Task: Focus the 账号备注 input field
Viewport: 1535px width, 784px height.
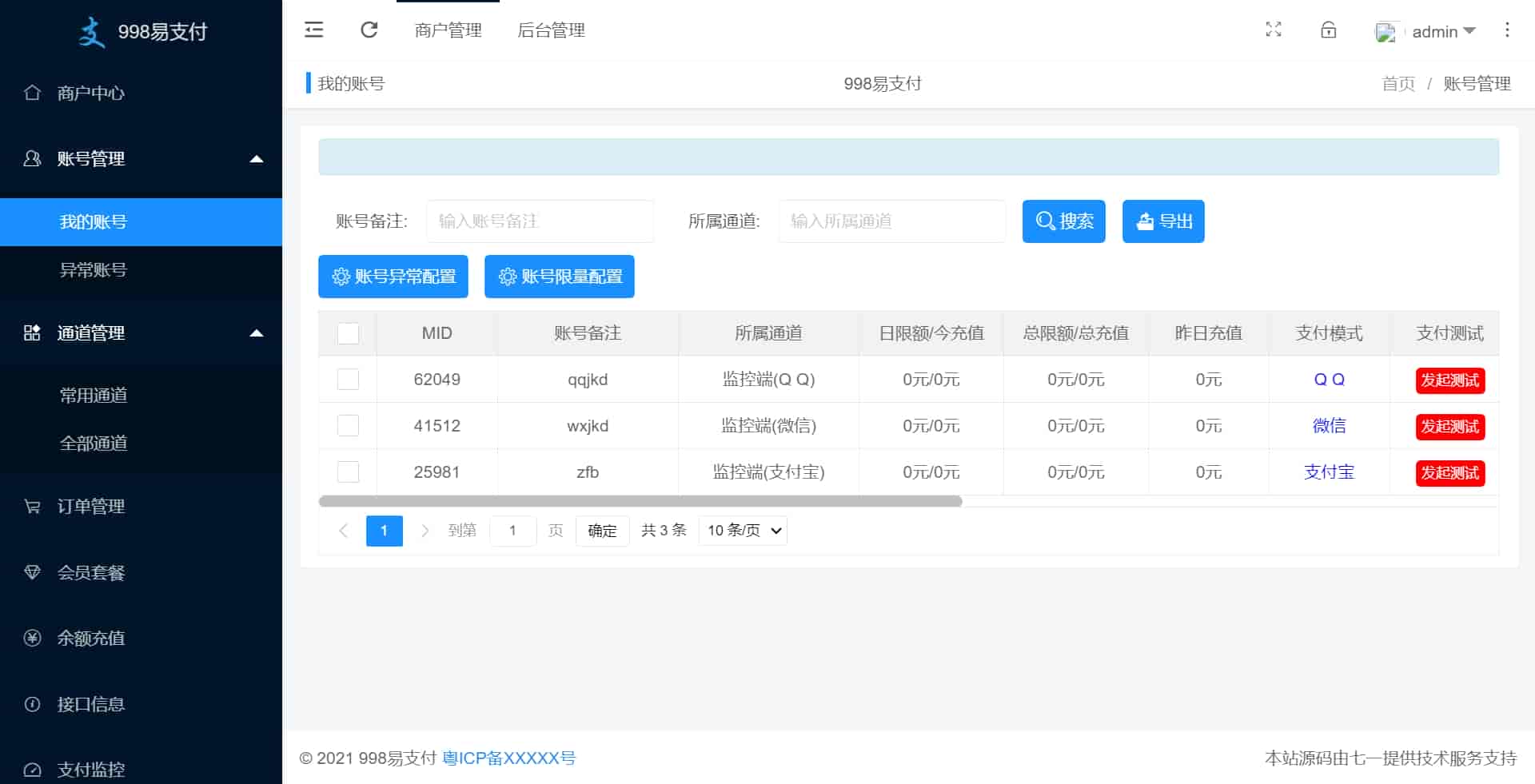Action: click(x=540, y=221)
